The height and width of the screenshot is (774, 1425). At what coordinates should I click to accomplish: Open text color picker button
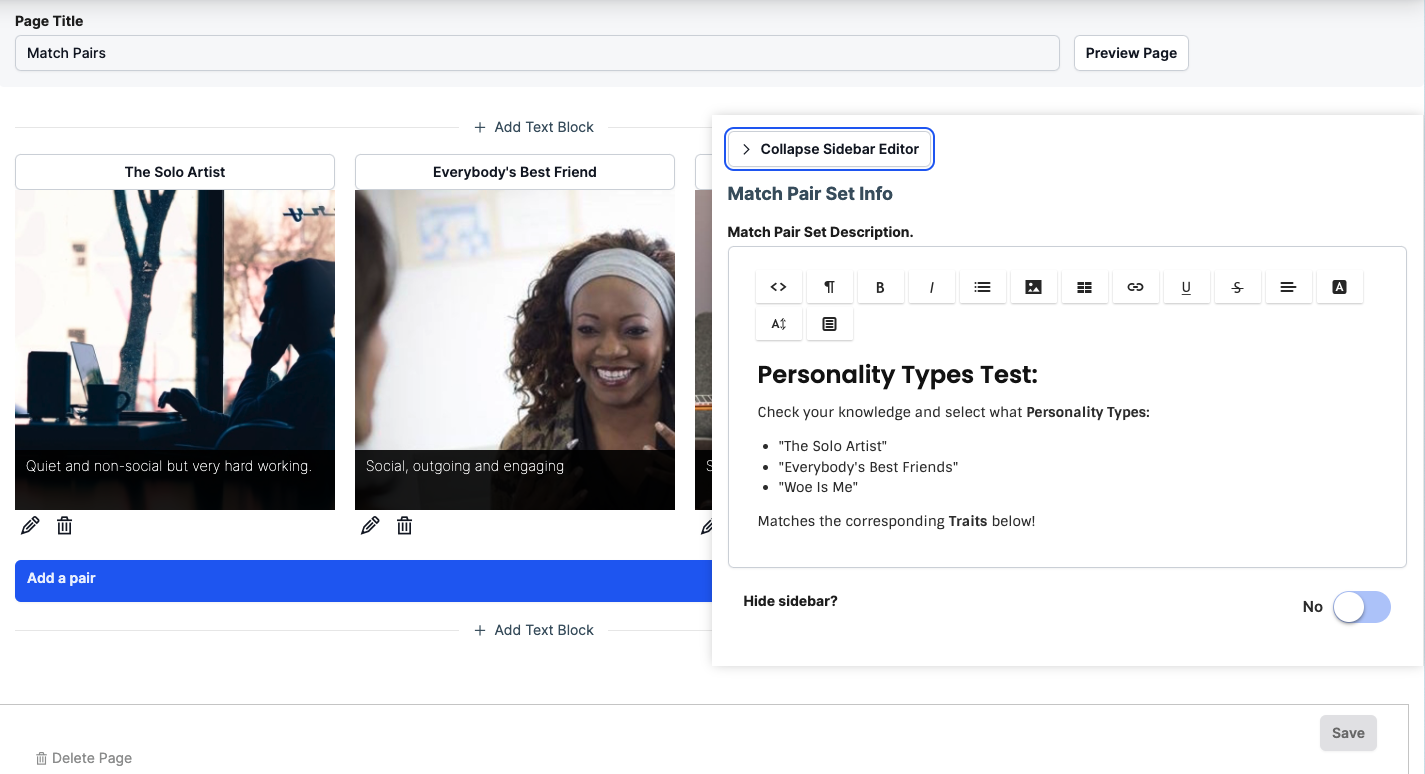point(1339,287)
